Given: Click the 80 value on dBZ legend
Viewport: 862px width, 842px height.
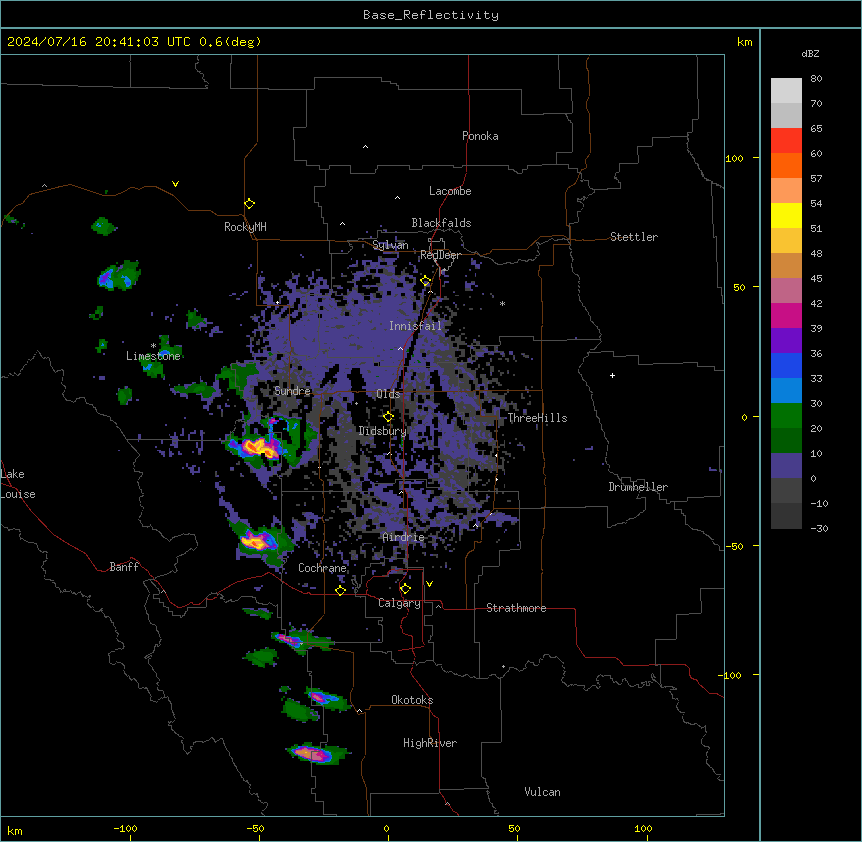Looking at the screenshot, I should [x=816, y=79].
